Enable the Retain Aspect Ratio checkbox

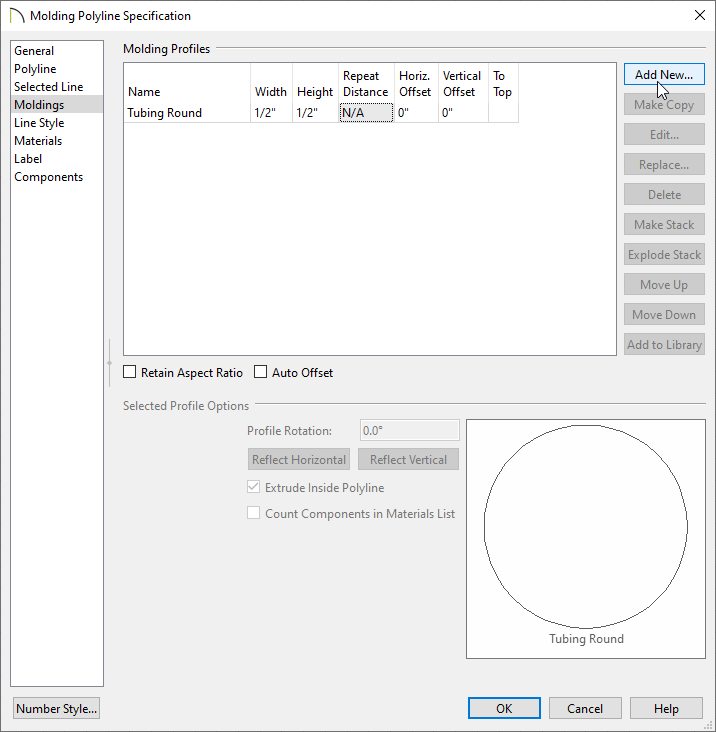tap(129, 372)
